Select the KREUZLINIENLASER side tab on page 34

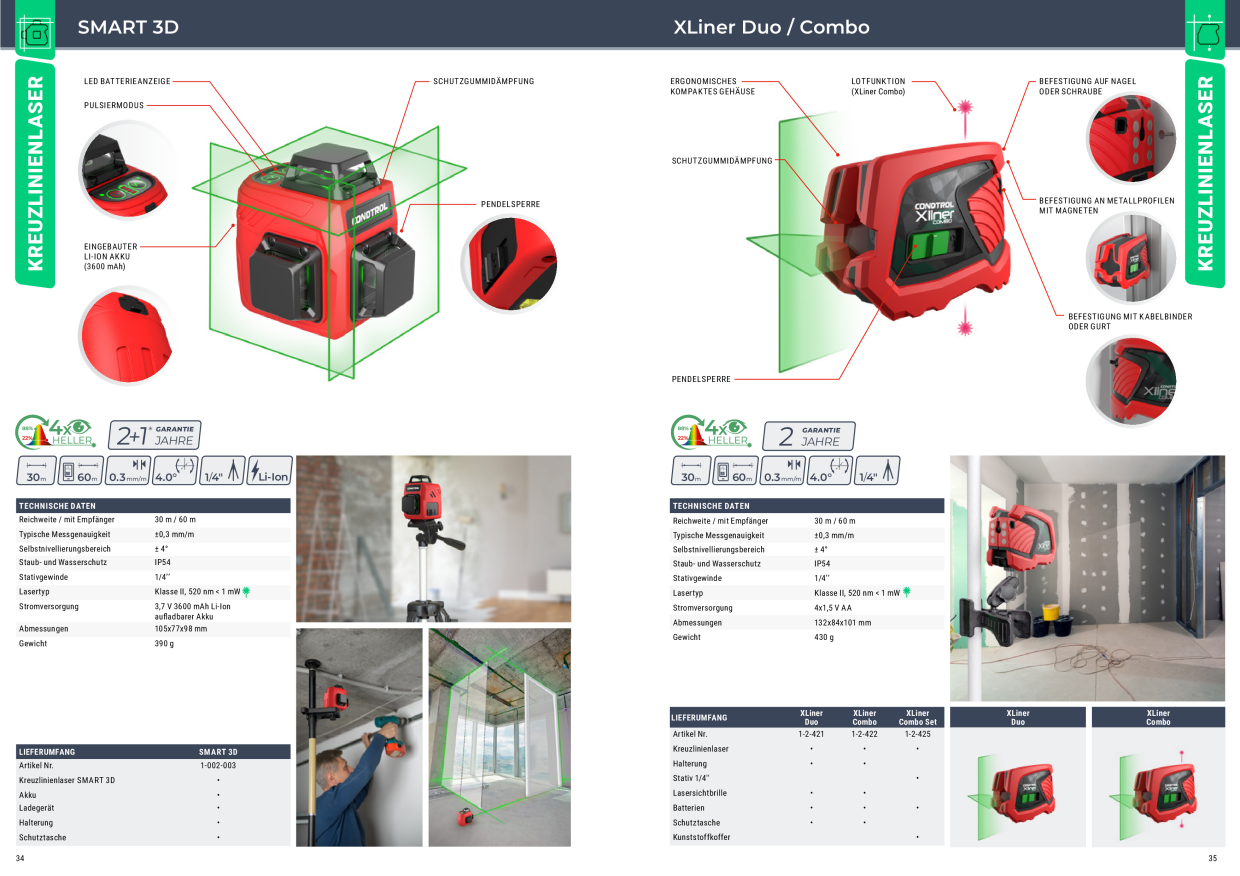[35, 173]
